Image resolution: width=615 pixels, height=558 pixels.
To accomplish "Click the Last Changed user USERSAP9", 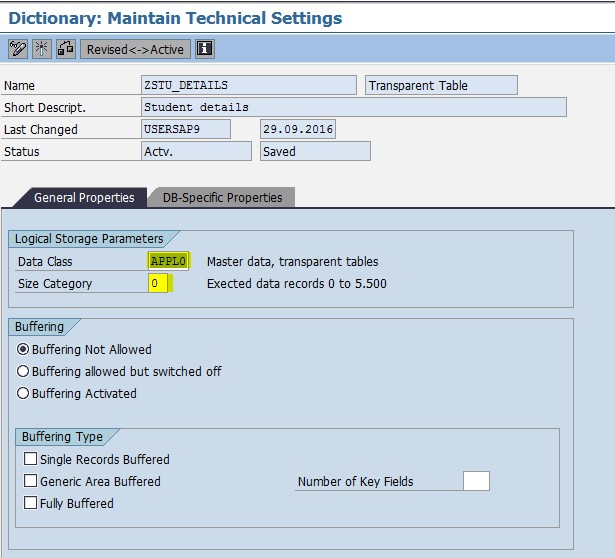I will coord(186,129).
